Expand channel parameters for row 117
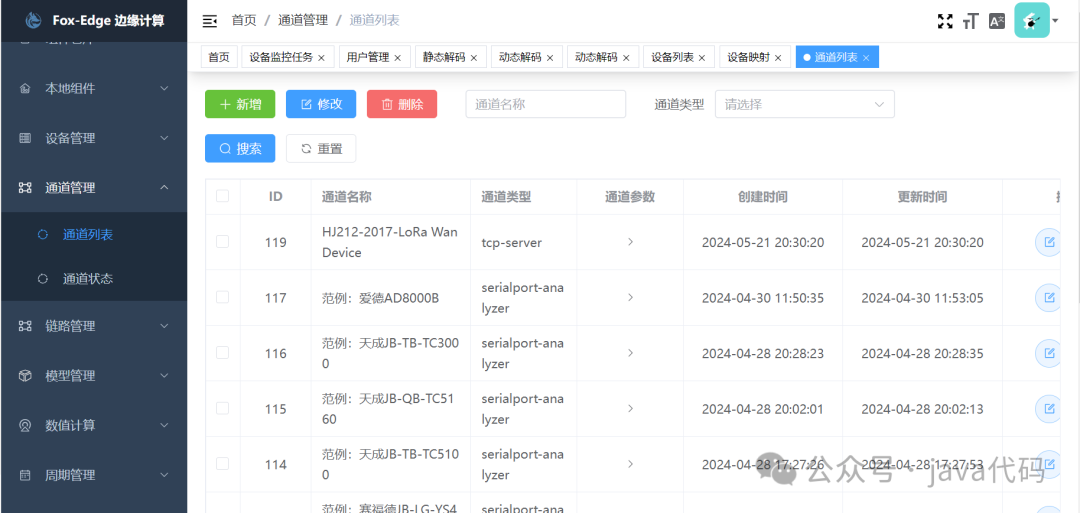 [x=630, y=297]
